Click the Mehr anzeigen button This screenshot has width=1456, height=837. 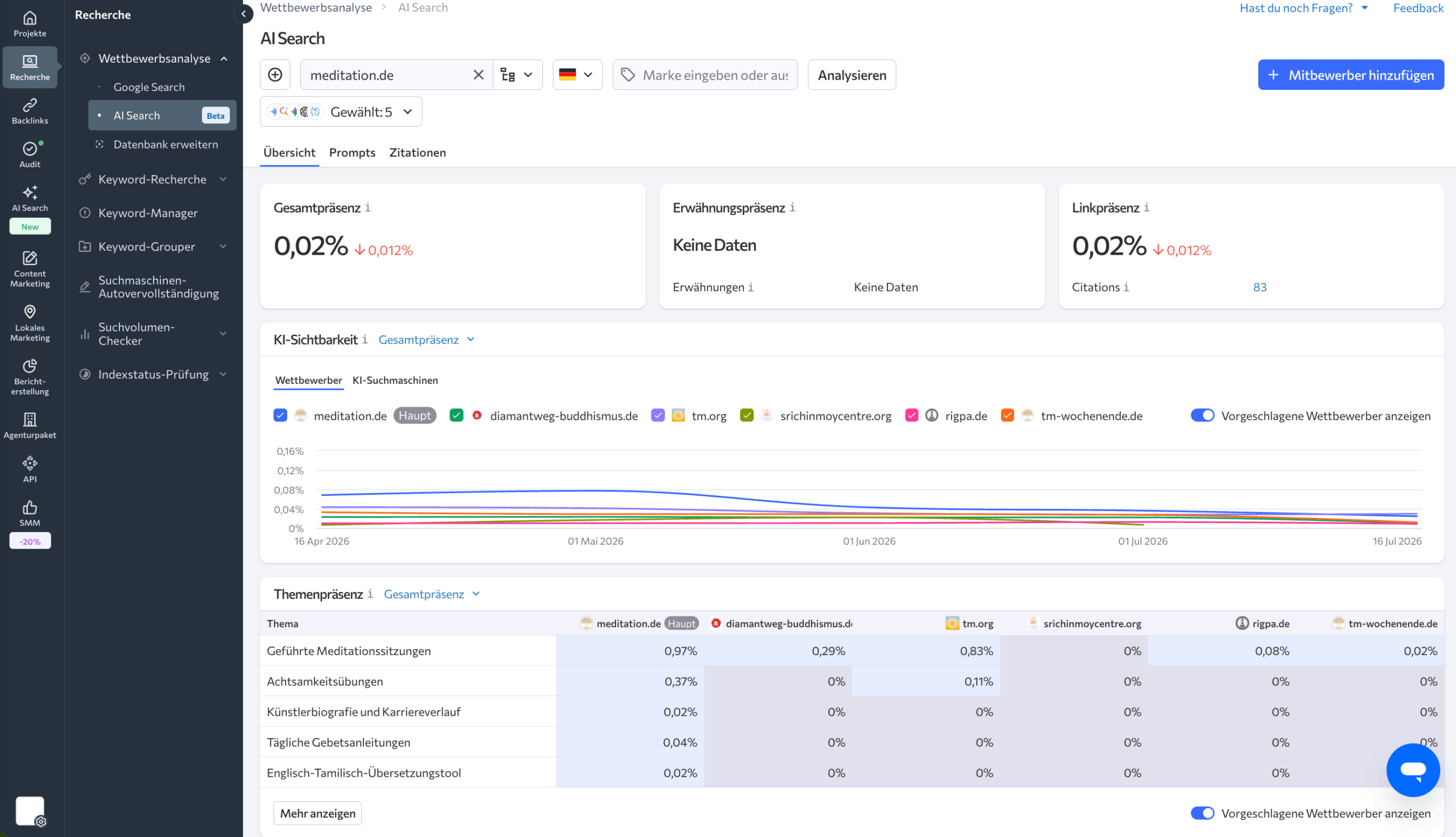click(317, 813)
